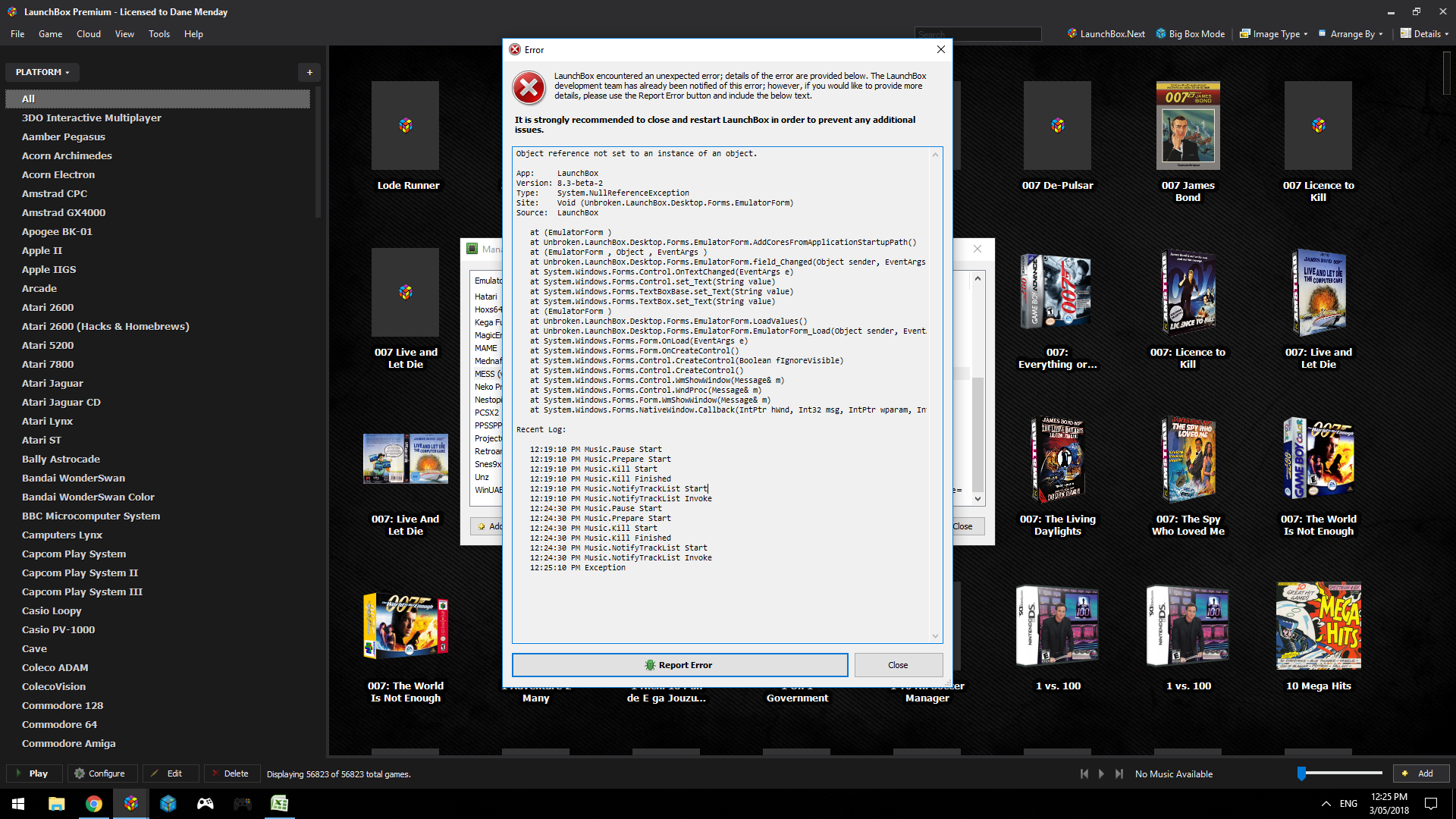
Task: Open the Tools menu
Action: click(159, 34)
